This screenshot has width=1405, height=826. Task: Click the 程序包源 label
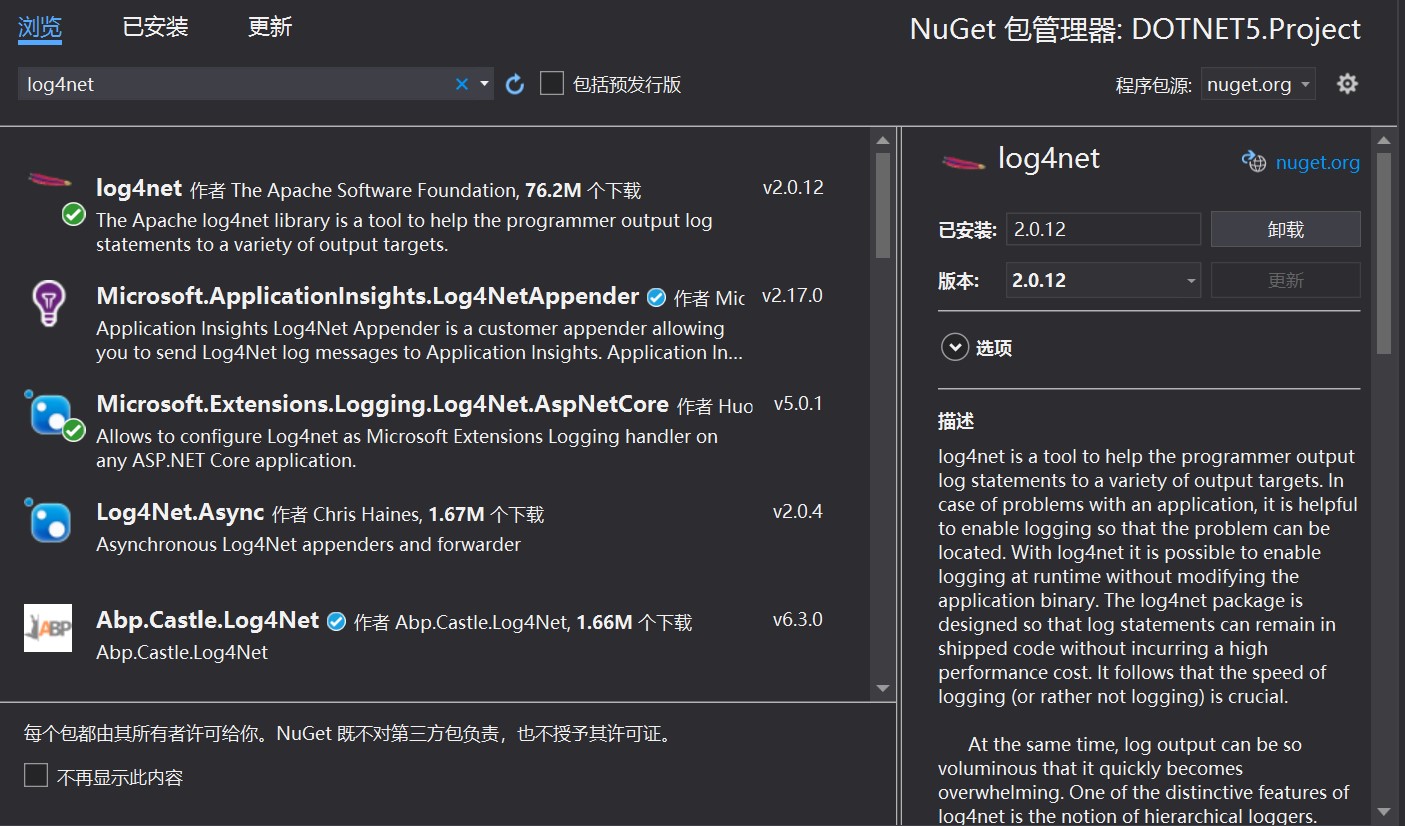[1154, 85]
